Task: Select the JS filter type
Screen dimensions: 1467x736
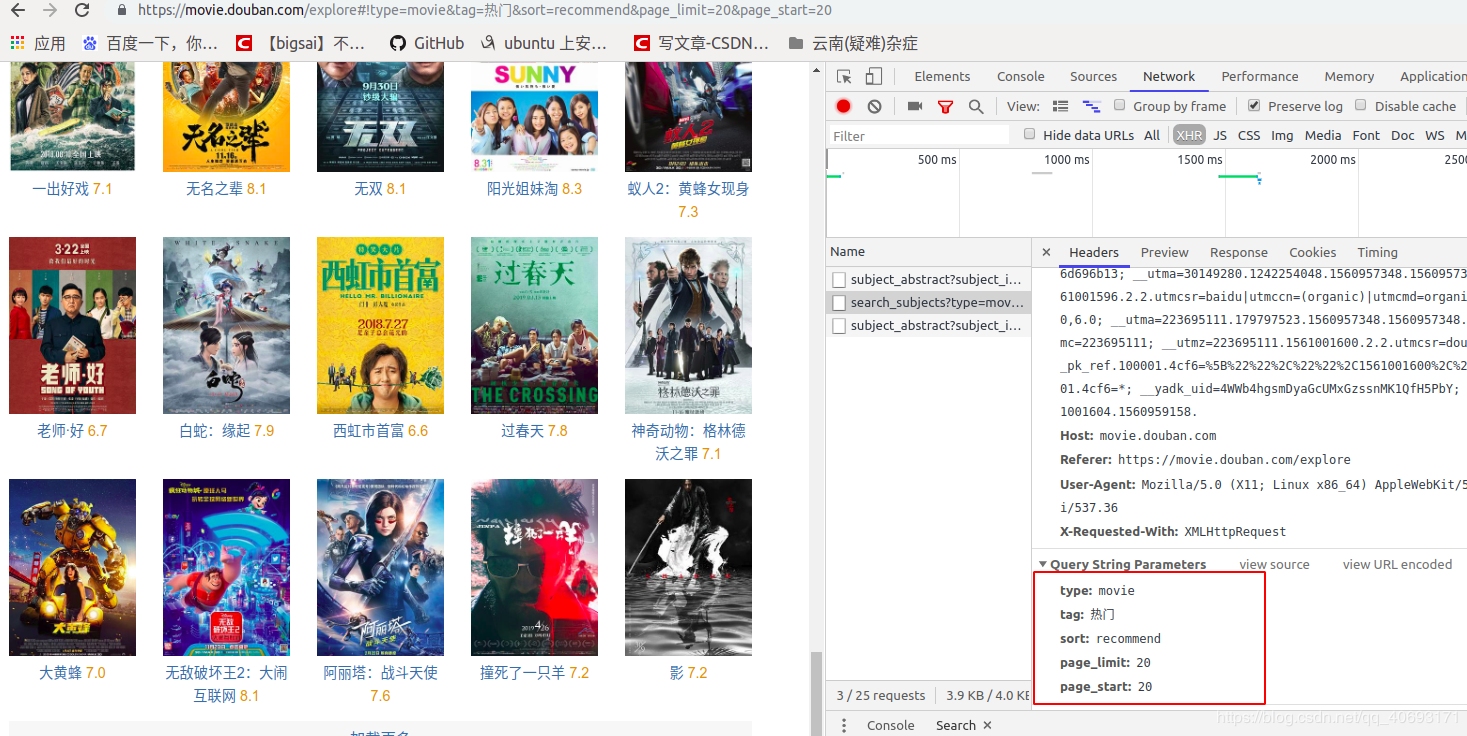Action: click(1220, 135)
